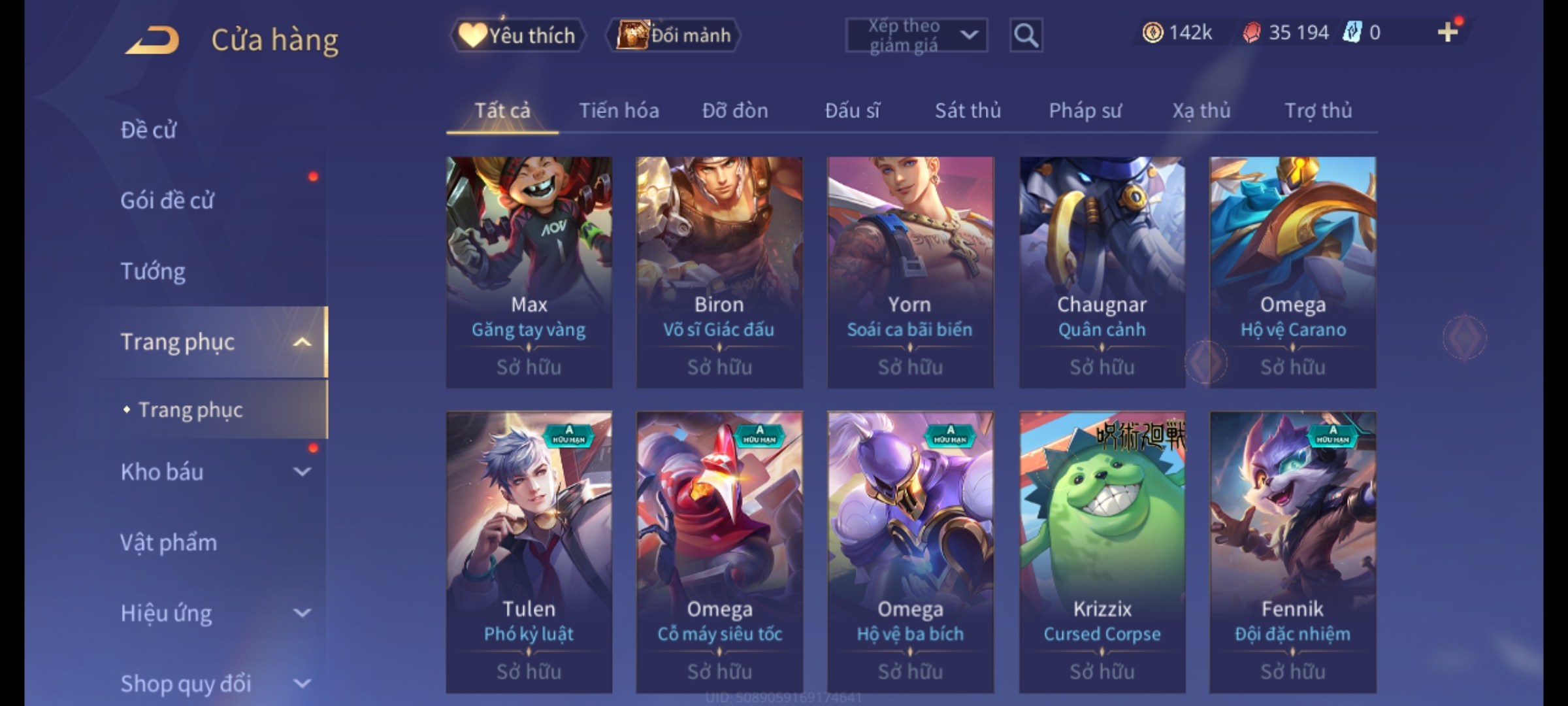This screenshot has width=1568, height=706.
Task: Open Tướng in the sidebar
Action: (x=153, y=271)
